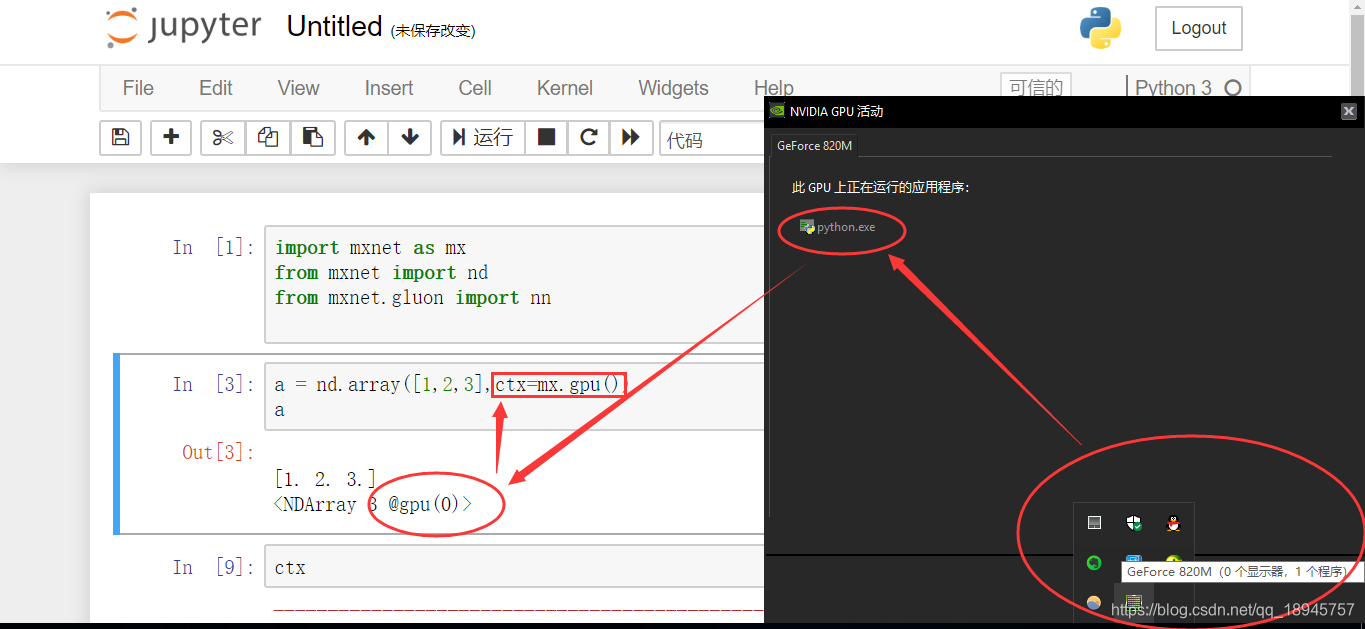Click the Jupyter logo
Screen dimensions: 1365x629
point(184,28)
